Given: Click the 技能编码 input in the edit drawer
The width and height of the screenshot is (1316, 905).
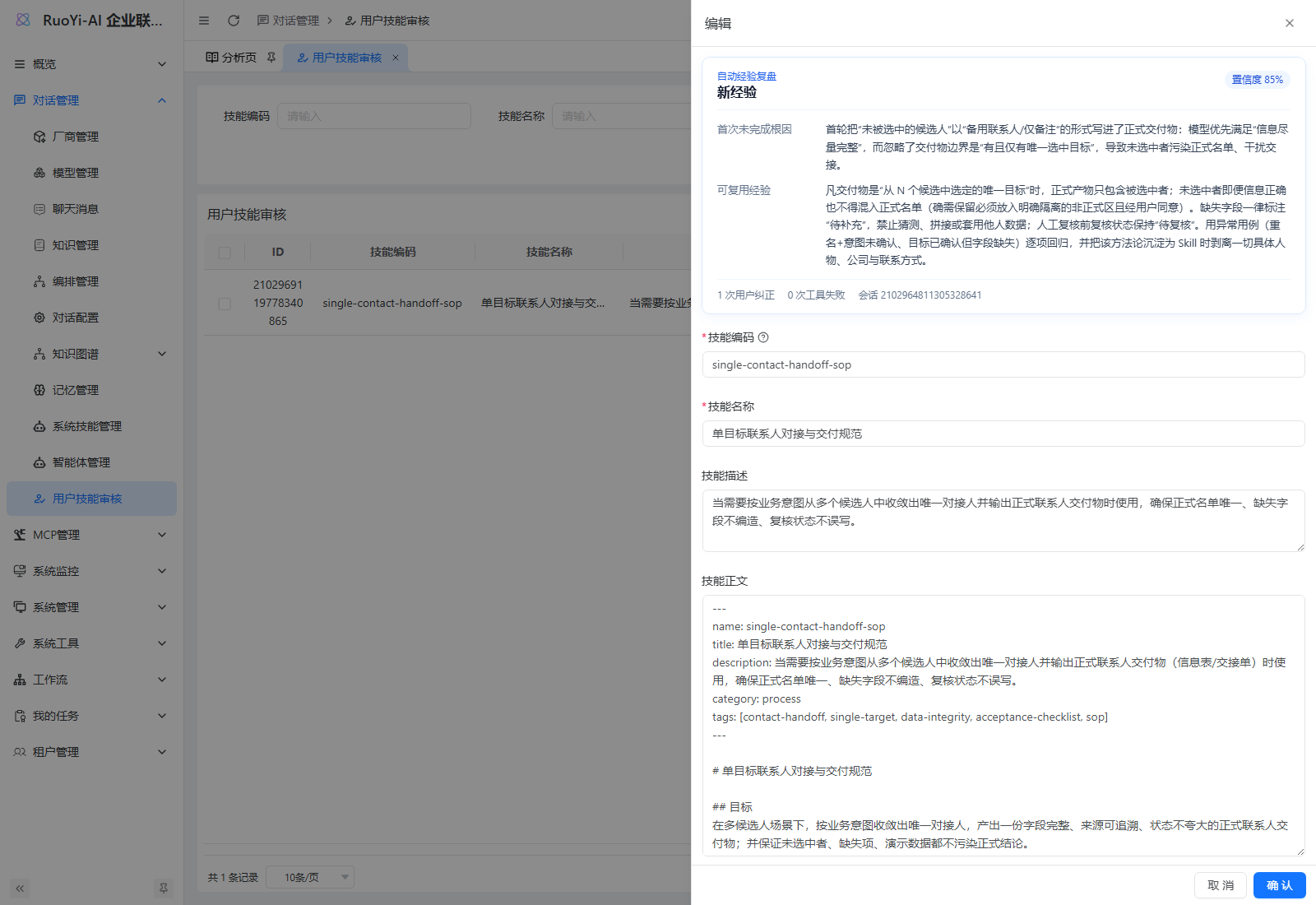Looking at the screenshot, I should click(x=1003, y=364).
